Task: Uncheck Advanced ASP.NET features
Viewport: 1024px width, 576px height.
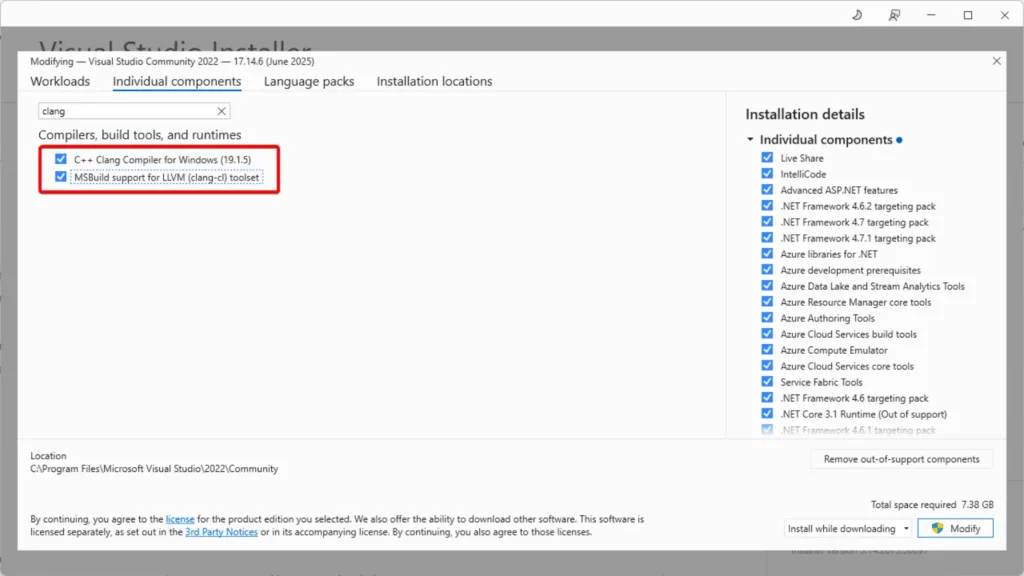Action: pyautogui.click(x=767, y=189)
